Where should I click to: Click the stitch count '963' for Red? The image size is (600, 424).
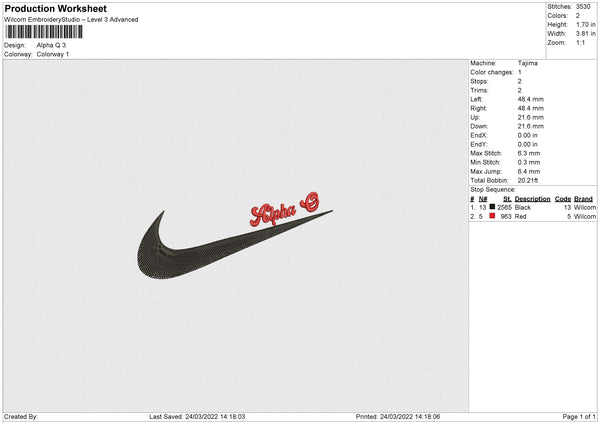pos(506,217)
